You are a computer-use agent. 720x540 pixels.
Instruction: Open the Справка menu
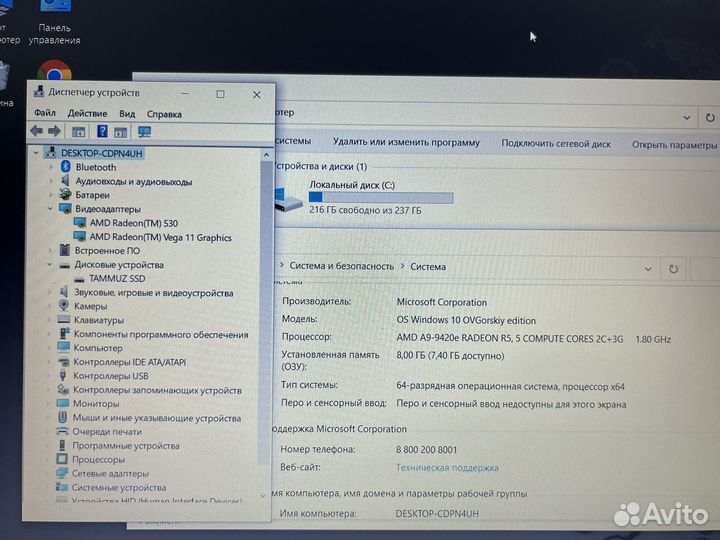tap(164, 114)
